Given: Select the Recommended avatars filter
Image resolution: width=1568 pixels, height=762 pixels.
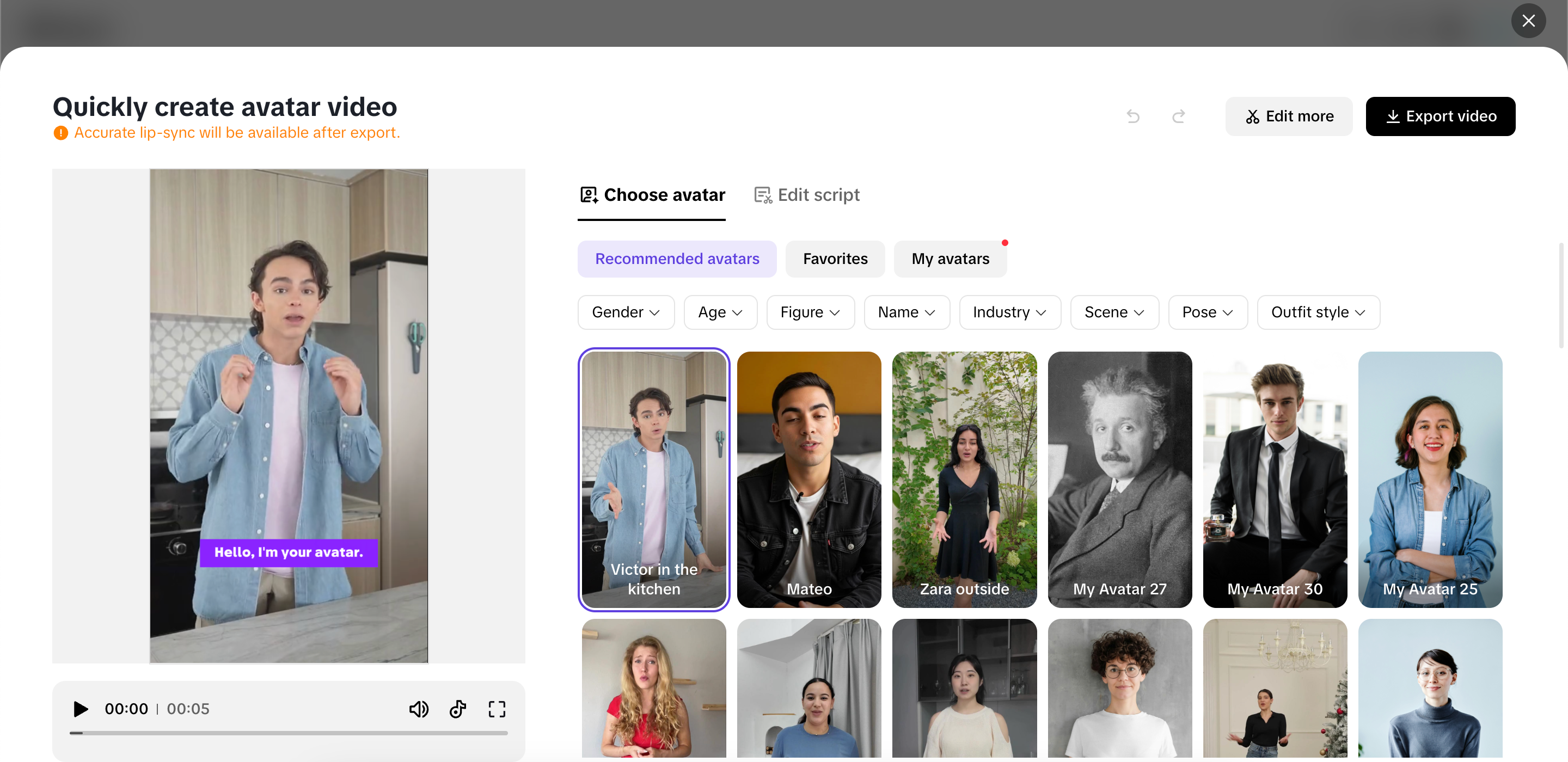Looking at the screenshot, I should tap(677, 259).
